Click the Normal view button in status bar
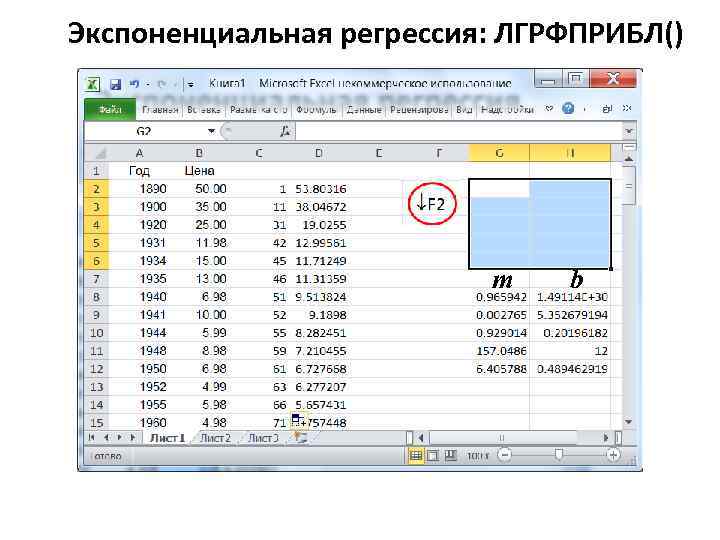The width and height of the screenshot is (720, 540). (416, 456)
